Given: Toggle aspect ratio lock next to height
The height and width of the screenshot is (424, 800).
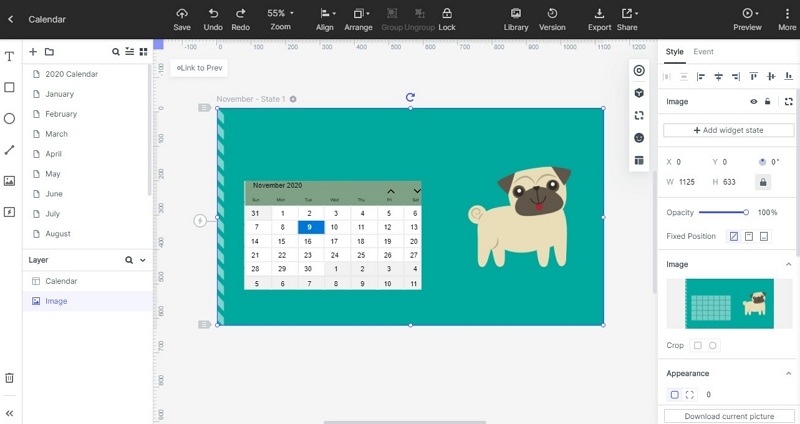Looking at the screenshot, I should [763, 182].
